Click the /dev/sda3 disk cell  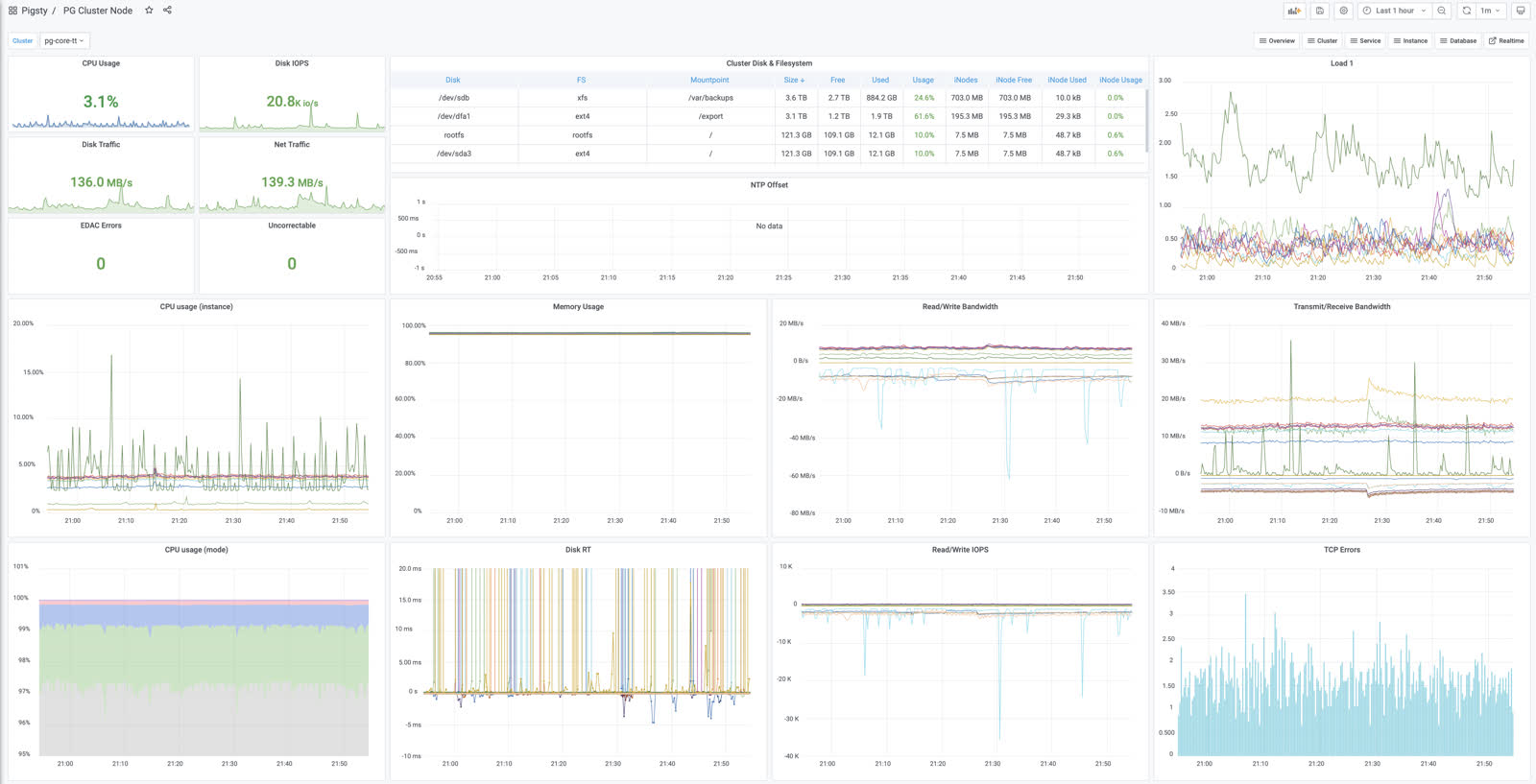[454, 154]
